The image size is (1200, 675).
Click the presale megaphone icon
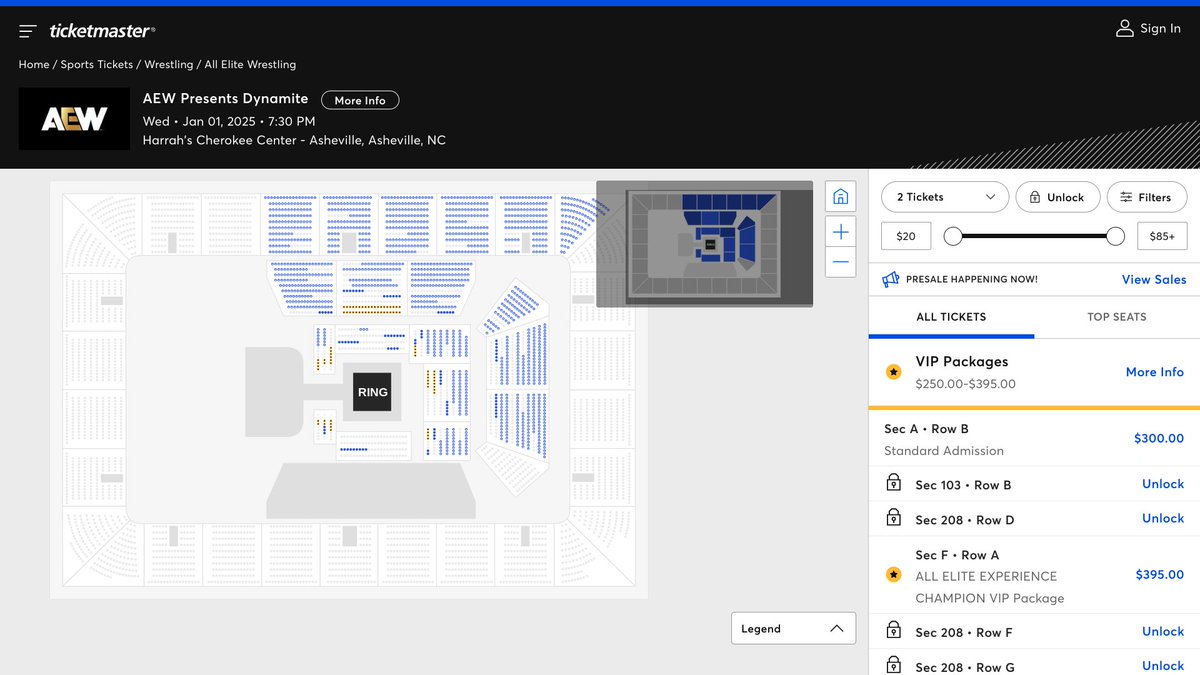[890, 280]
